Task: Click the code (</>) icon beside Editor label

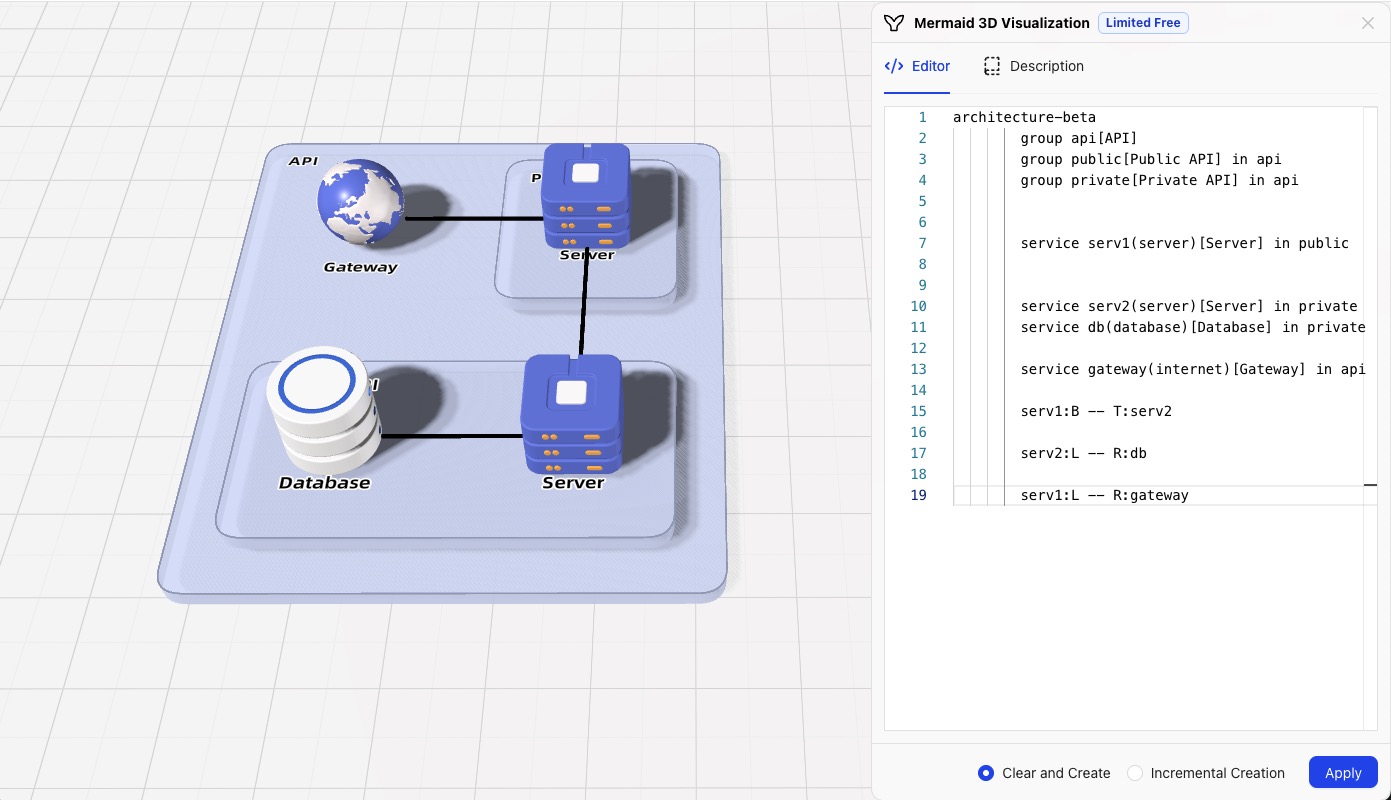Action: tap(892, 66)
